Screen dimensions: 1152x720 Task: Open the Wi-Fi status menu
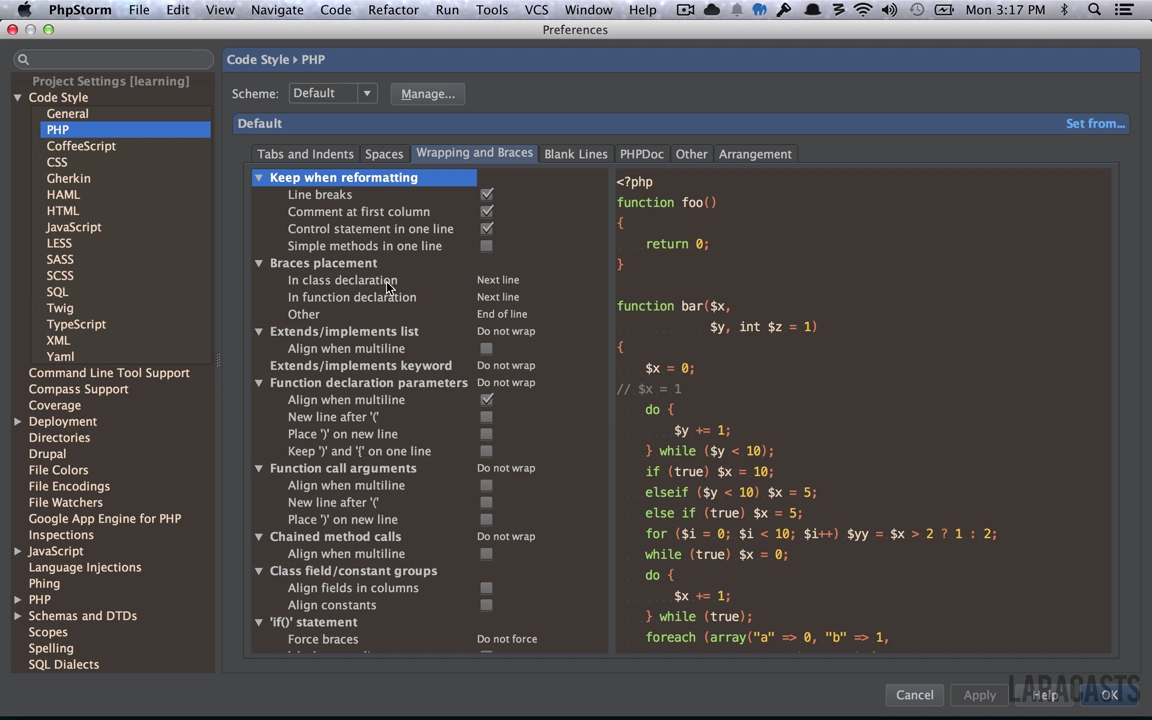[863, 10]
